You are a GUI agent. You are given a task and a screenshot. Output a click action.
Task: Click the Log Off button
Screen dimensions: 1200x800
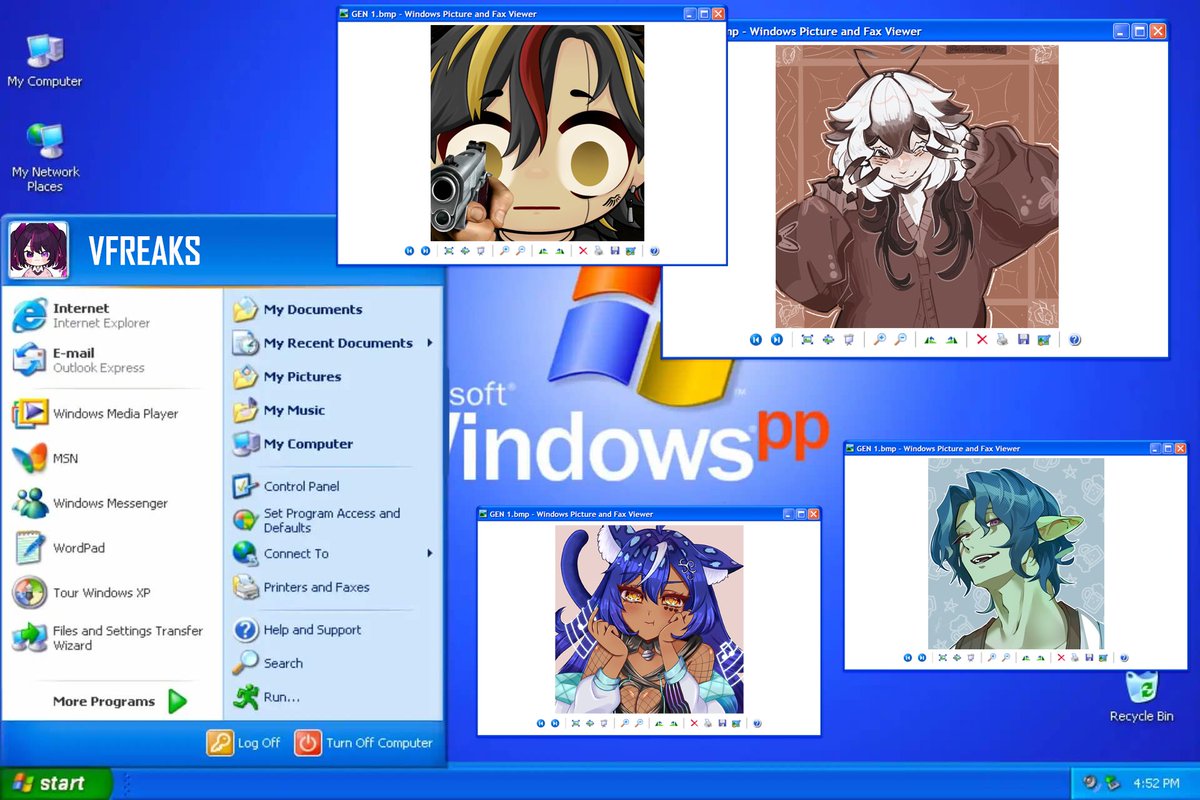[x=244, y=743]
